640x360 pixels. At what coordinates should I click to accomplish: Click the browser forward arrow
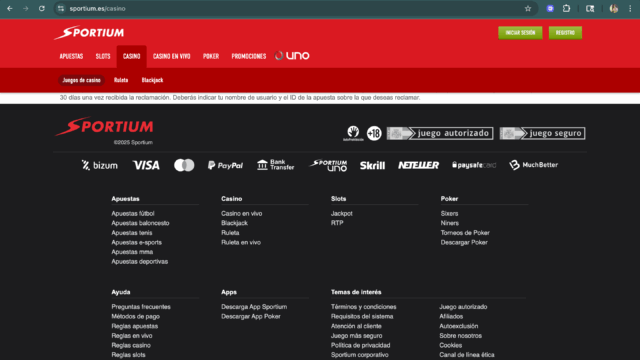pyautogui.click(x=26, y=9)
